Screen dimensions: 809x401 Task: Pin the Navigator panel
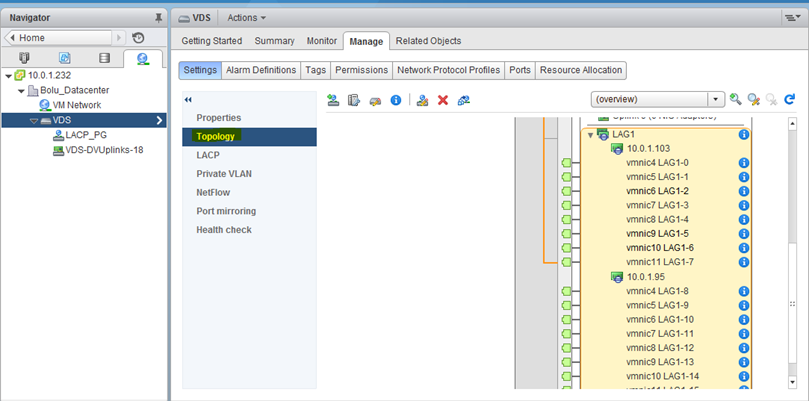[x=158, y=18]
